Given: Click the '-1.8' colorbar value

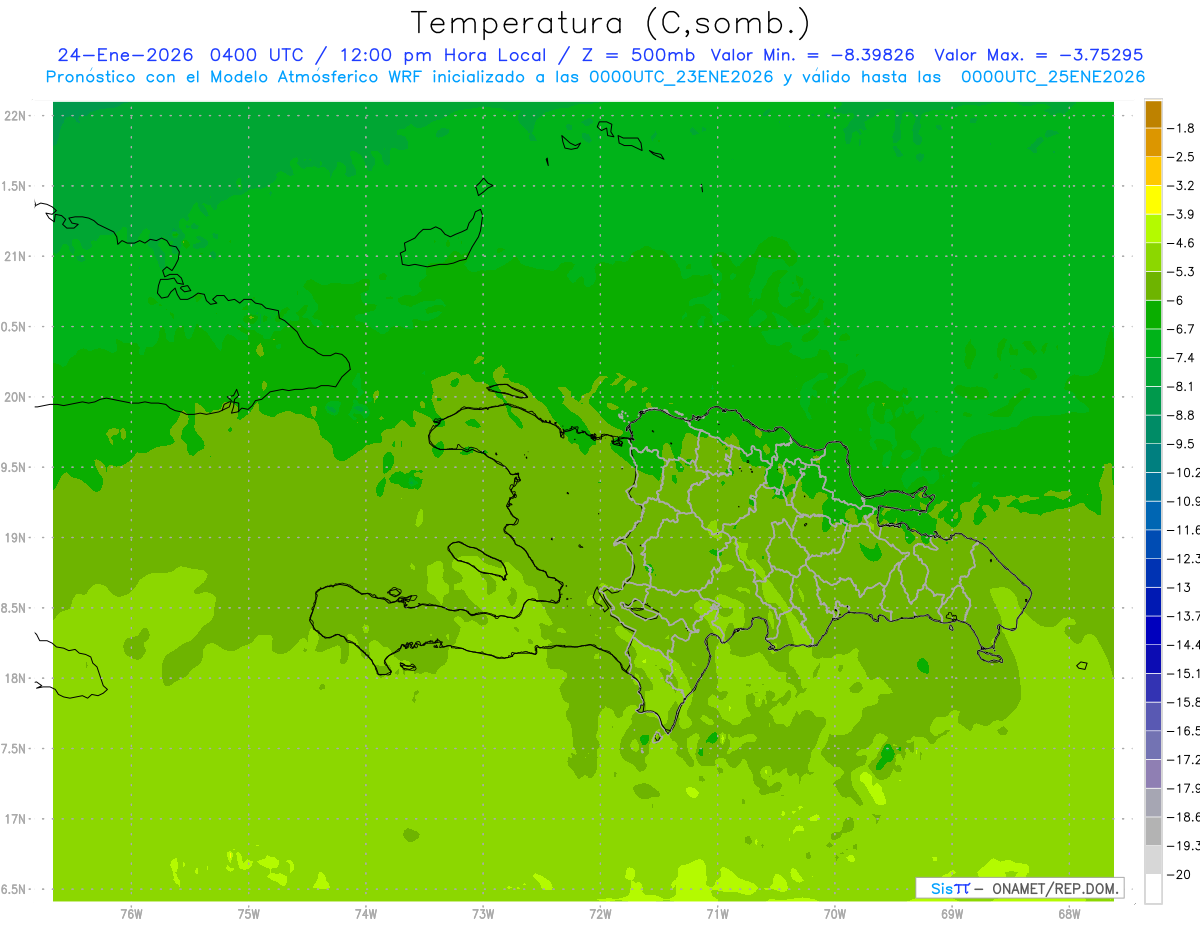Looking at the screenshot, I should coord(1182,128).
